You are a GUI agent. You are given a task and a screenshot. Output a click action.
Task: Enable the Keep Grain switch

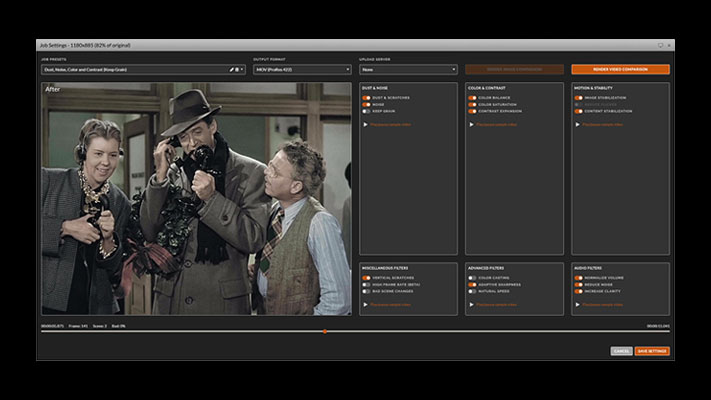(366, 111)
